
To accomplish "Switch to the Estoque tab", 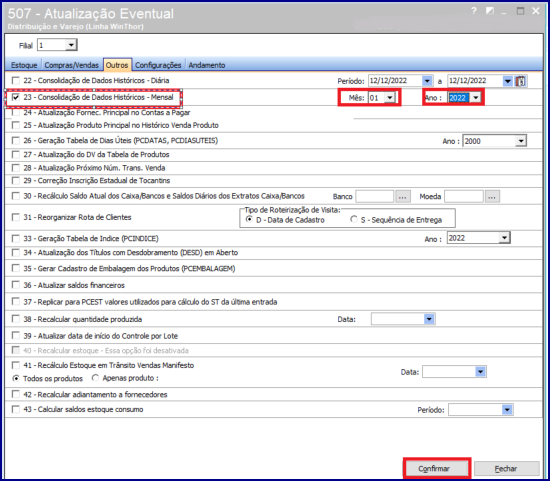I will (x=24, y=65).
